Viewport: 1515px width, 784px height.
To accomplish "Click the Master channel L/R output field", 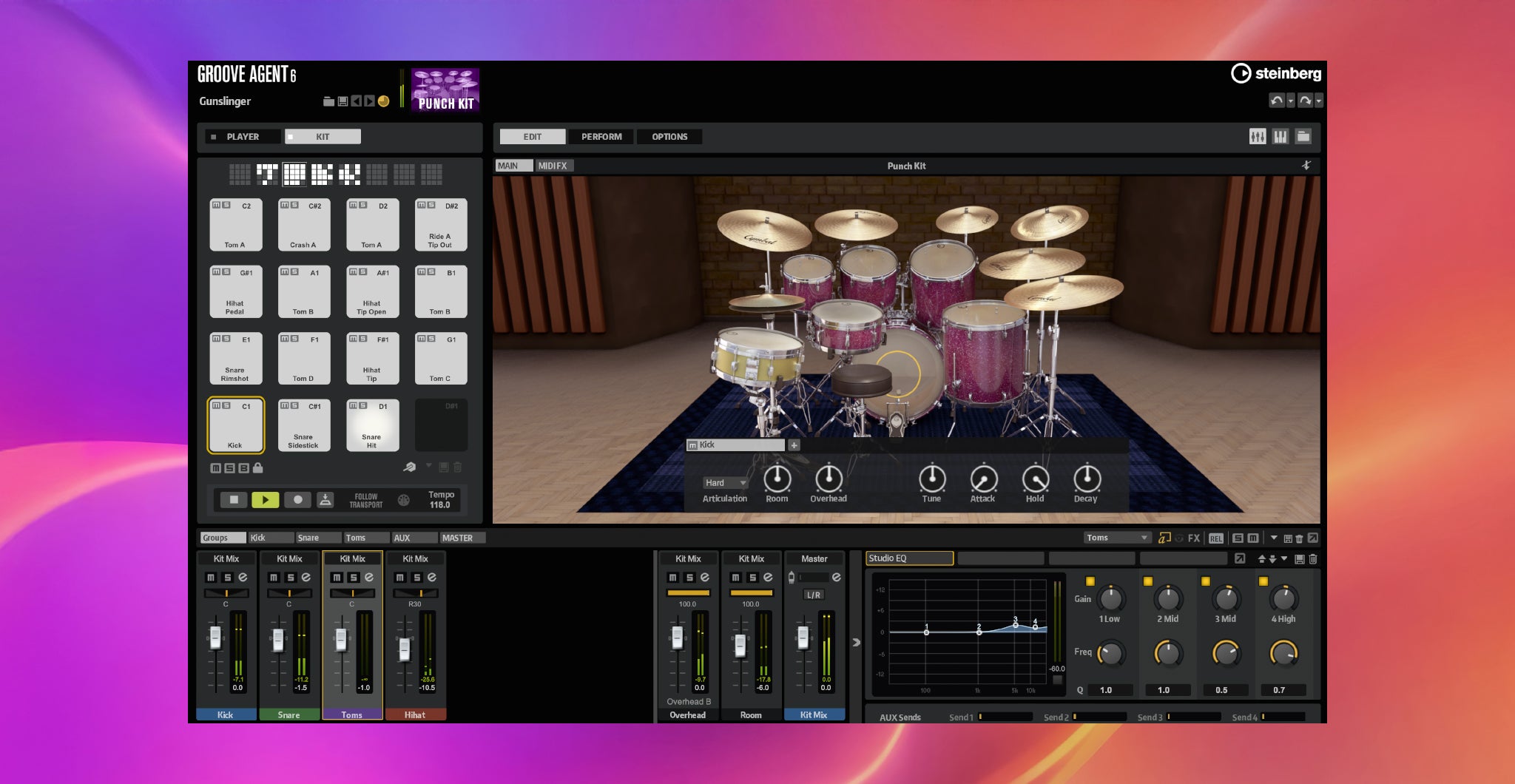I will pyautogui.click(x=814, y=595).
